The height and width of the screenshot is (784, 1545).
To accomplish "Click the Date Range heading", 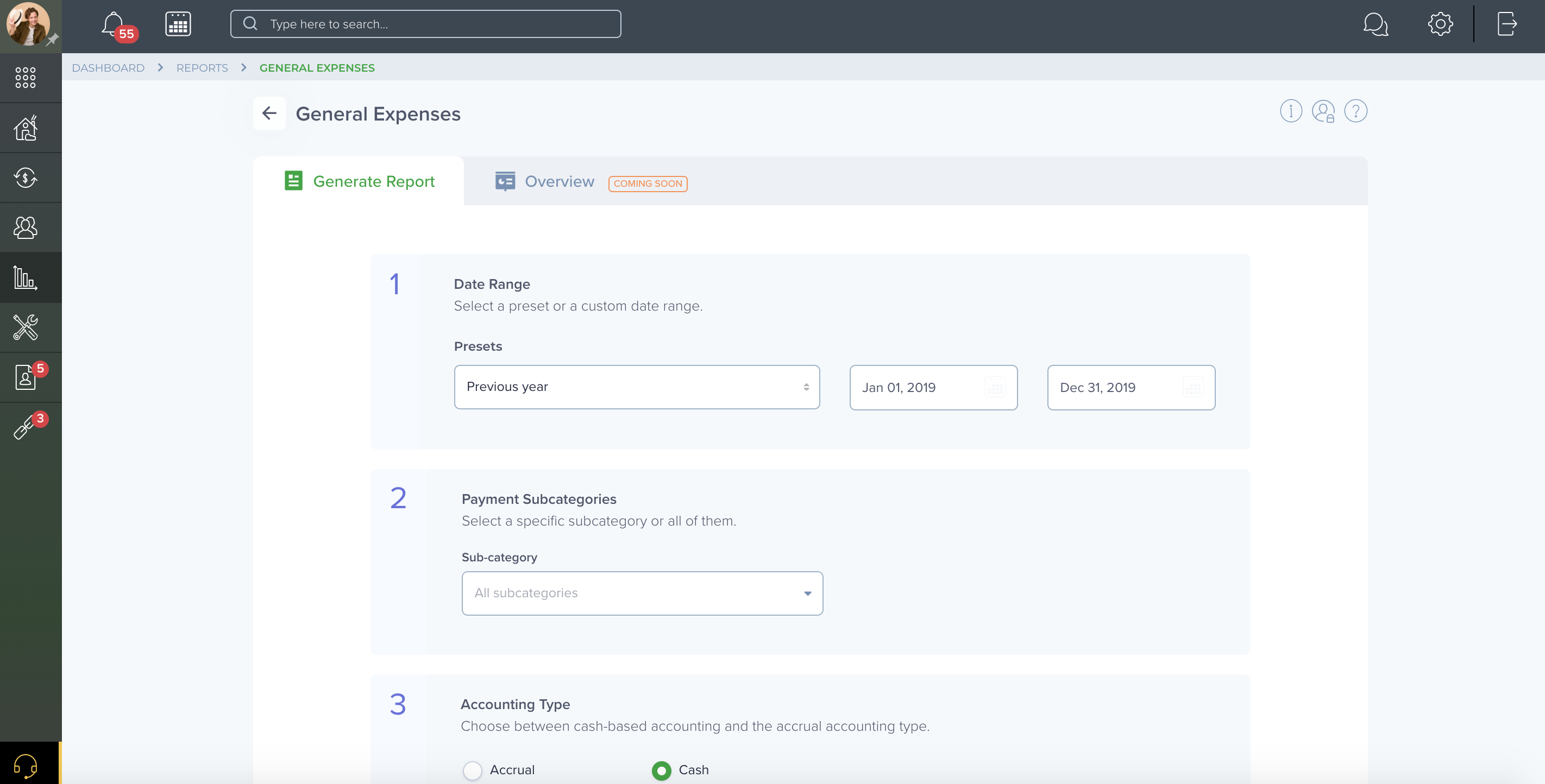I will coord(492,284).
